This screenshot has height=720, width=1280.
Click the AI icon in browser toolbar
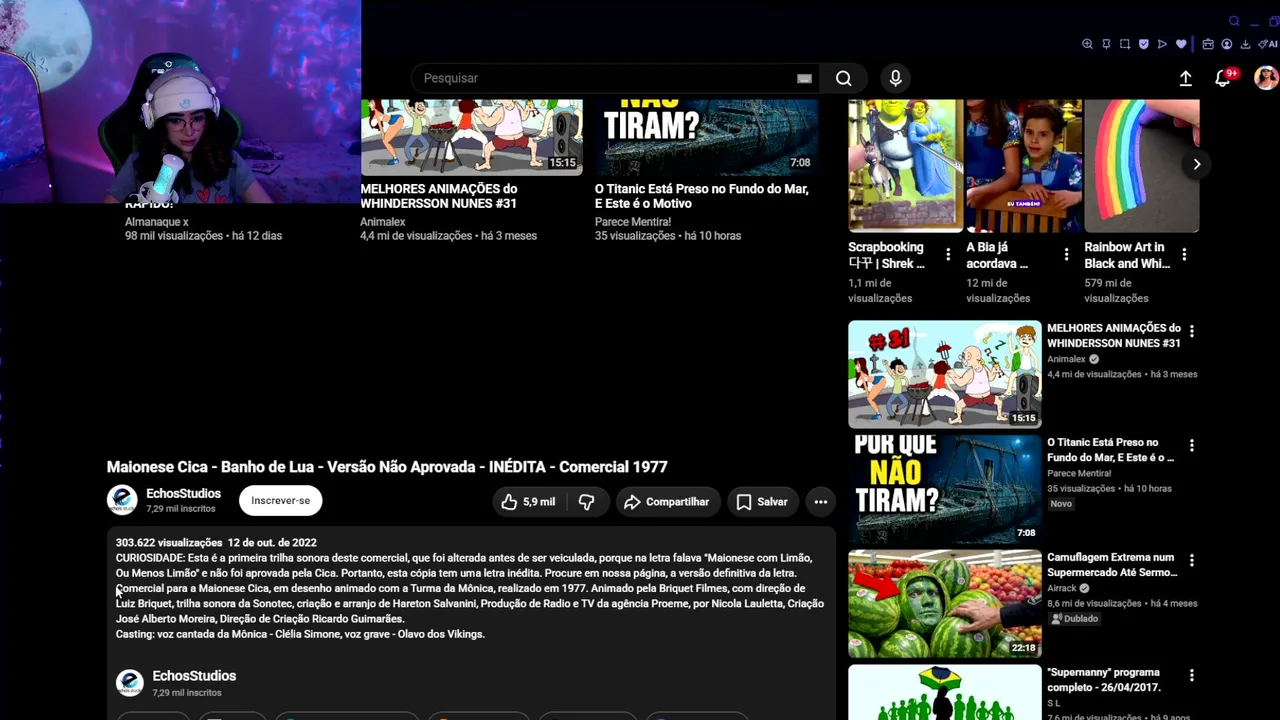tap(1267, 44)
